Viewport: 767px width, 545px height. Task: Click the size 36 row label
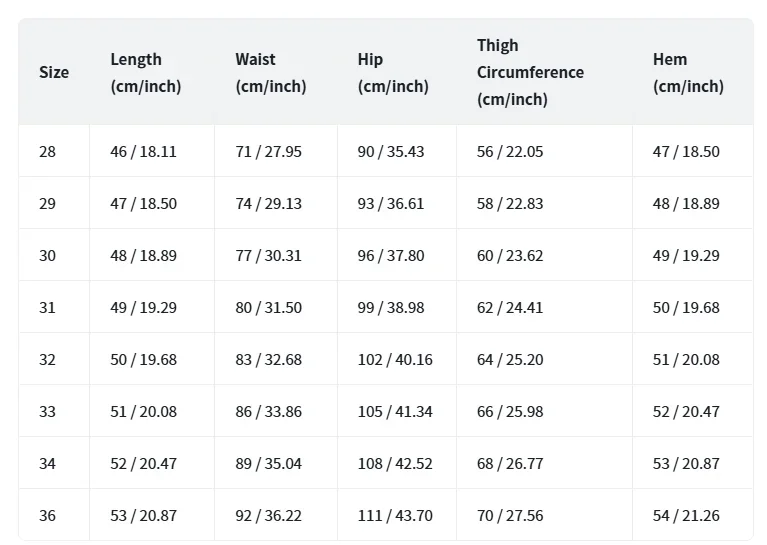coord(48,516)
